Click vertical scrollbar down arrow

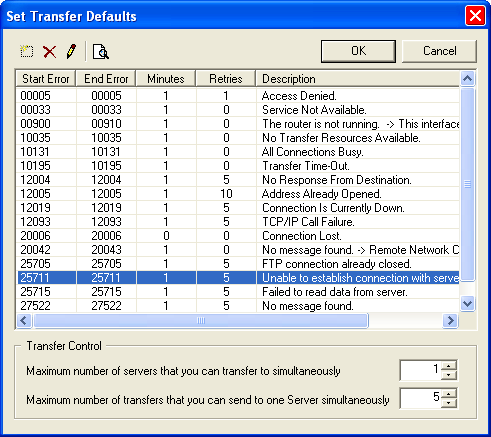coord(468,304)
